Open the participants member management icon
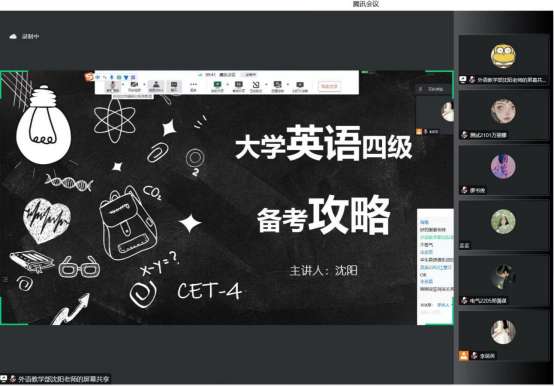Screen dimensions: 554x387 [x=156, y=86]
